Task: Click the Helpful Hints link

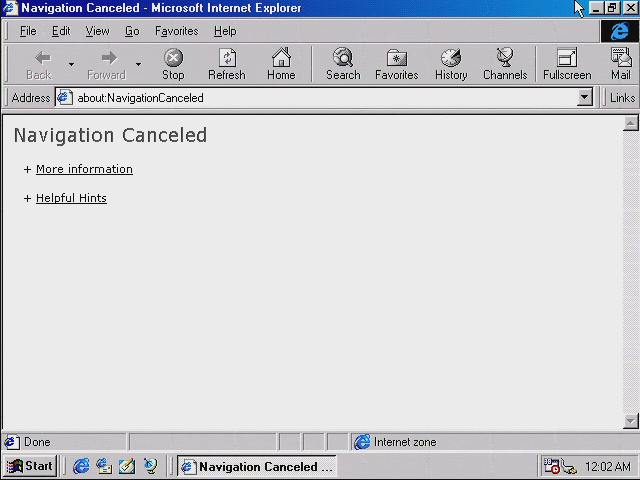Action: tap(71, 198)
